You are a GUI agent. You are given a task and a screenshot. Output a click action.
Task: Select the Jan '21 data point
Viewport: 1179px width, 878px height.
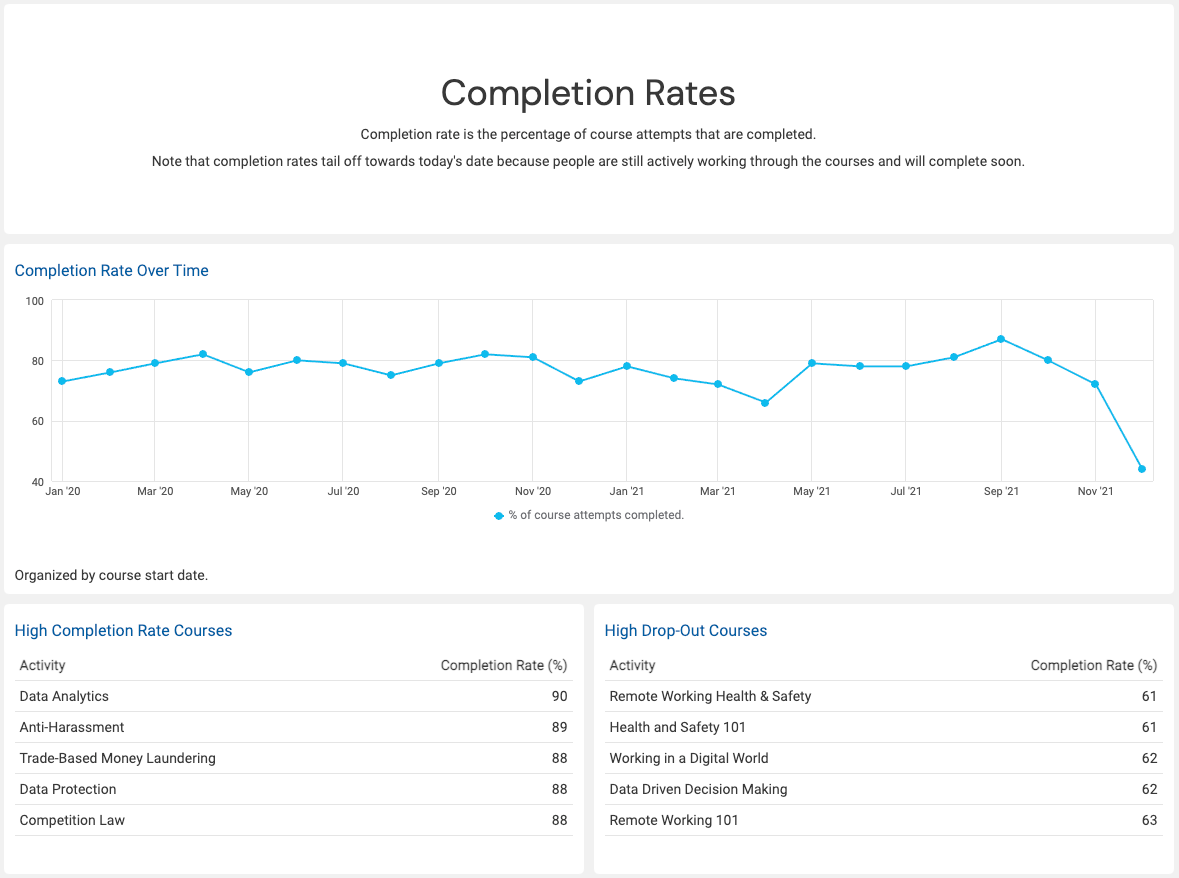[627, 366]
